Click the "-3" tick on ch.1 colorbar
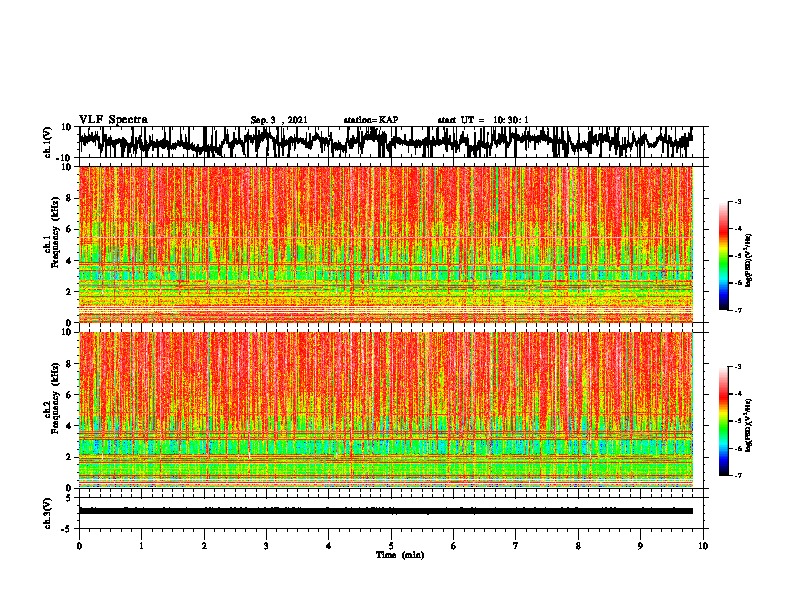 [x=737, y=201]
